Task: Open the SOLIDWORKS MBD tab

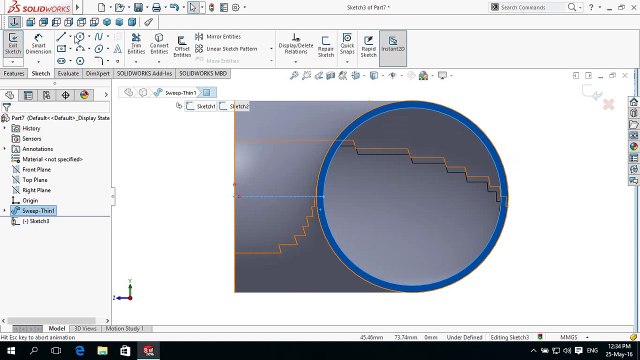Action: click(203, 73)
